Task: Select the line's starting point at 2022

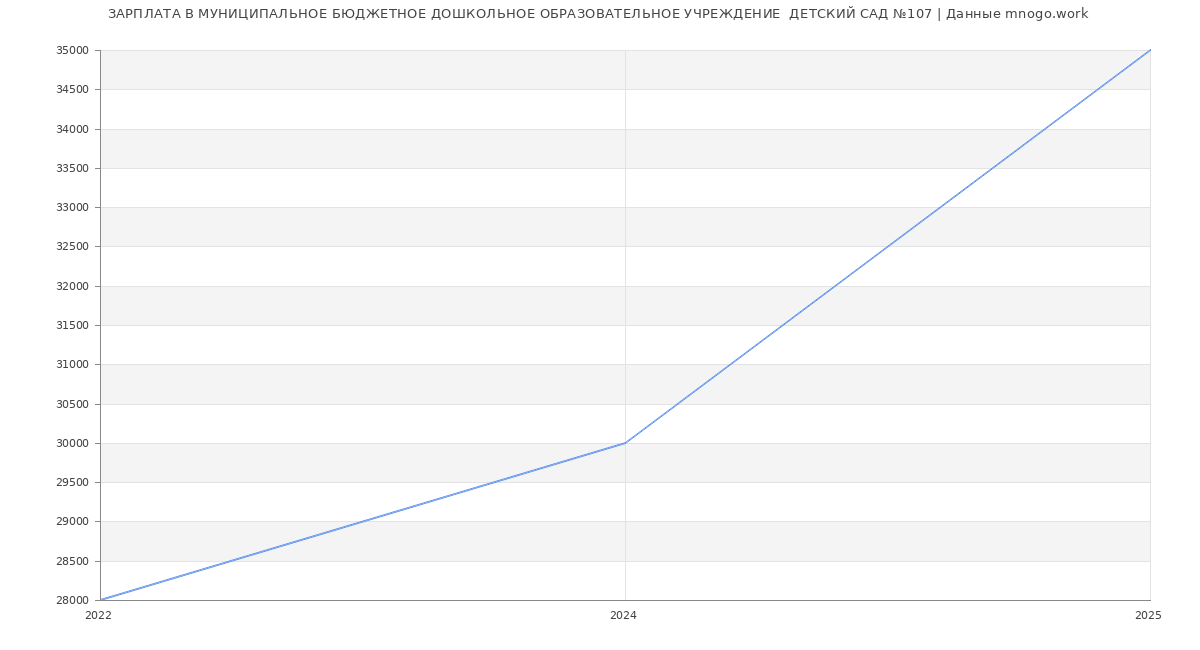Action: [101, 600]
